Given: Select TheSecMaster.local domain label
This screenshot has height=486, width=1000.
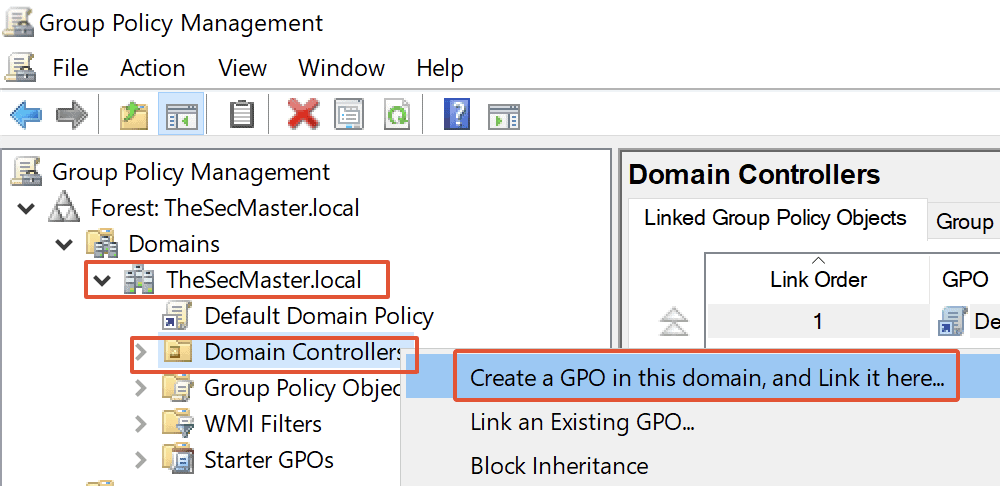Looking at the screenshot, I should click(x=264, y=280).
